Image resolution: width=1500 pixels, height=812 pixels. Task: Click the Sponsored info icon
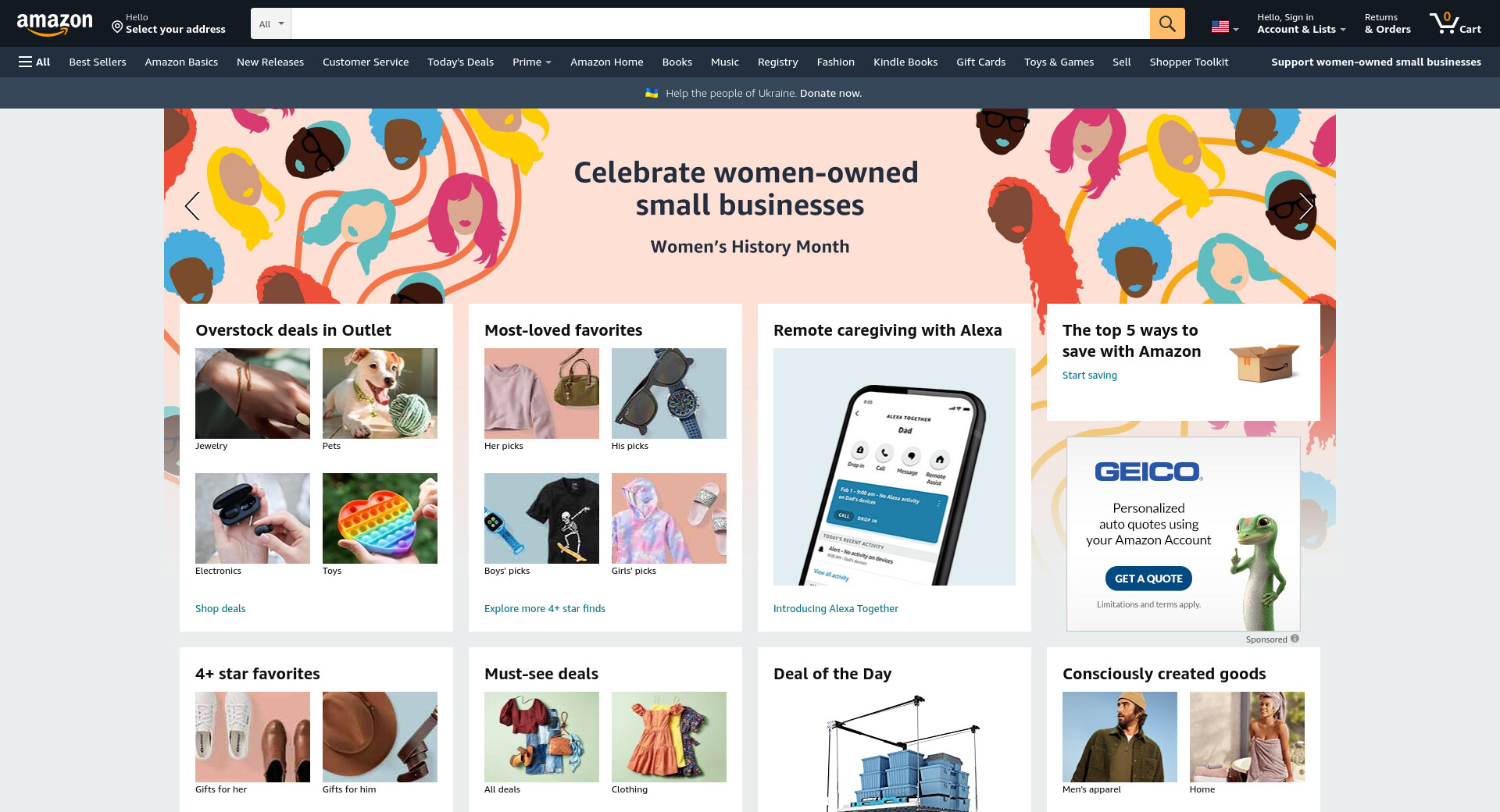pos(1295,639)
